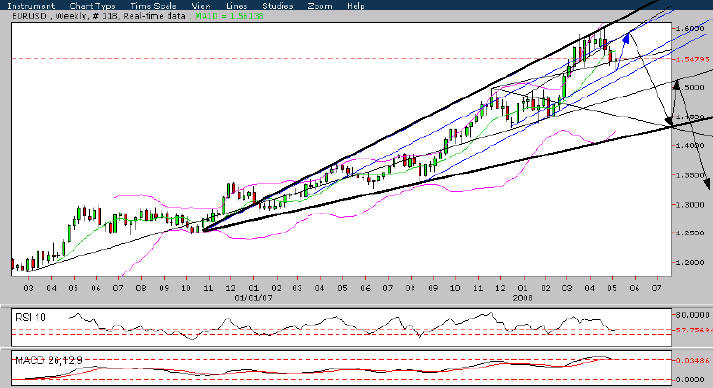
Task: Open the Help menu
Action: (356, 6)
